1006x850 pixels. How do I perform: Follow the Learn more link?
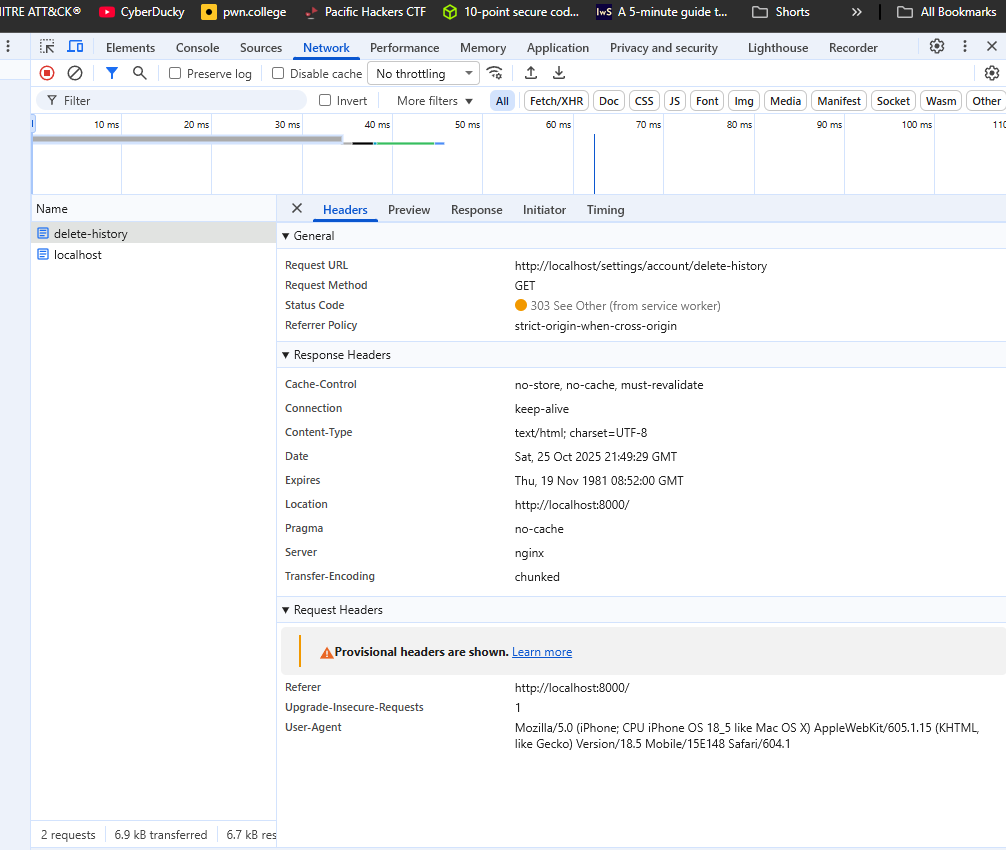(x=542, y=652)
